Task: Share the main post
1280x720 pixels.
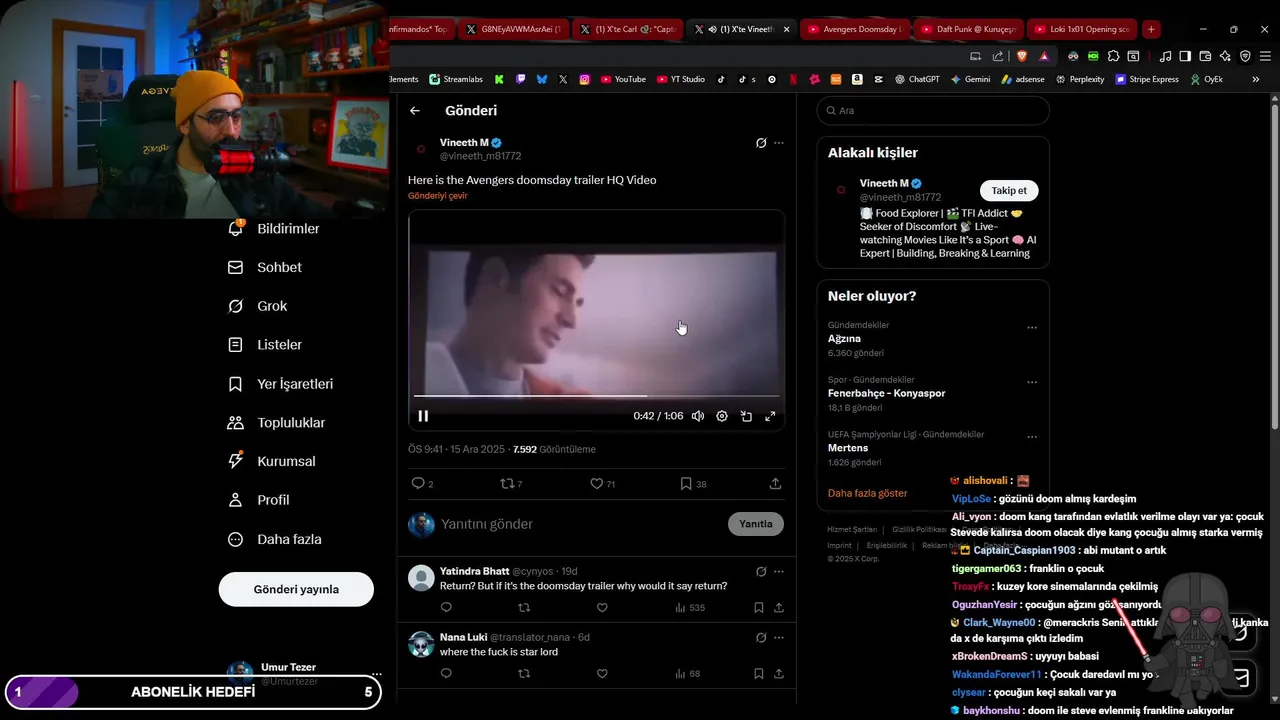Action: tap(775, 483)
